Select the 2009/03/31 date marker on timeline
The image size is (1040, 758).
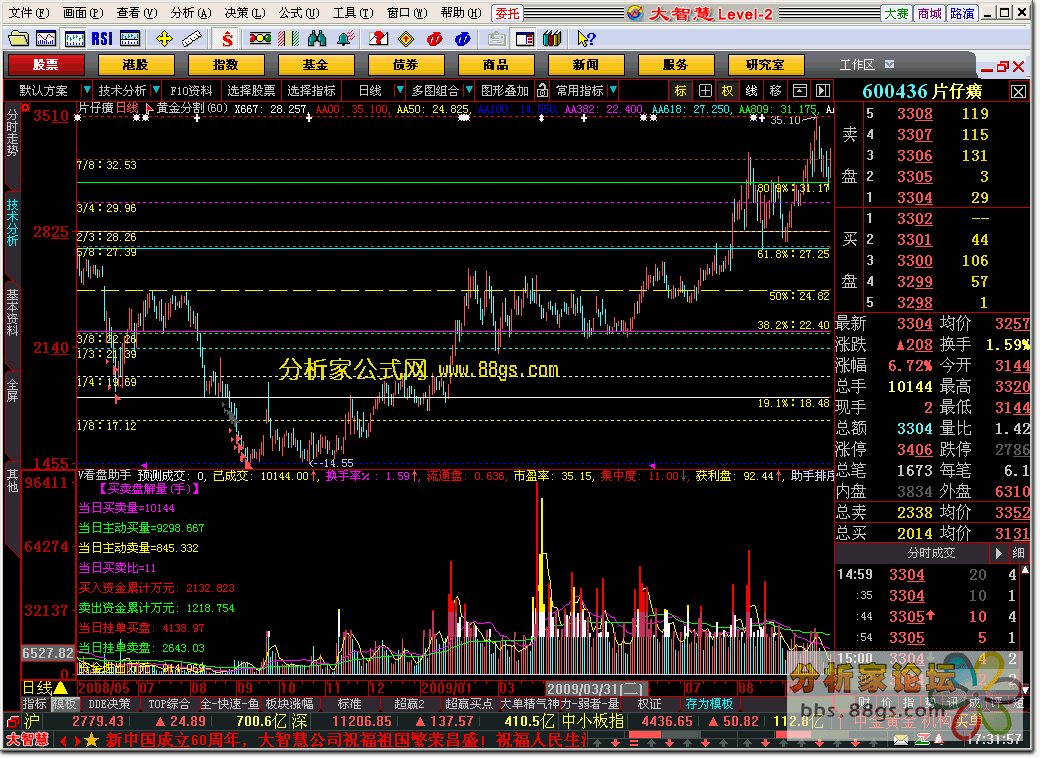click(594, 689)
